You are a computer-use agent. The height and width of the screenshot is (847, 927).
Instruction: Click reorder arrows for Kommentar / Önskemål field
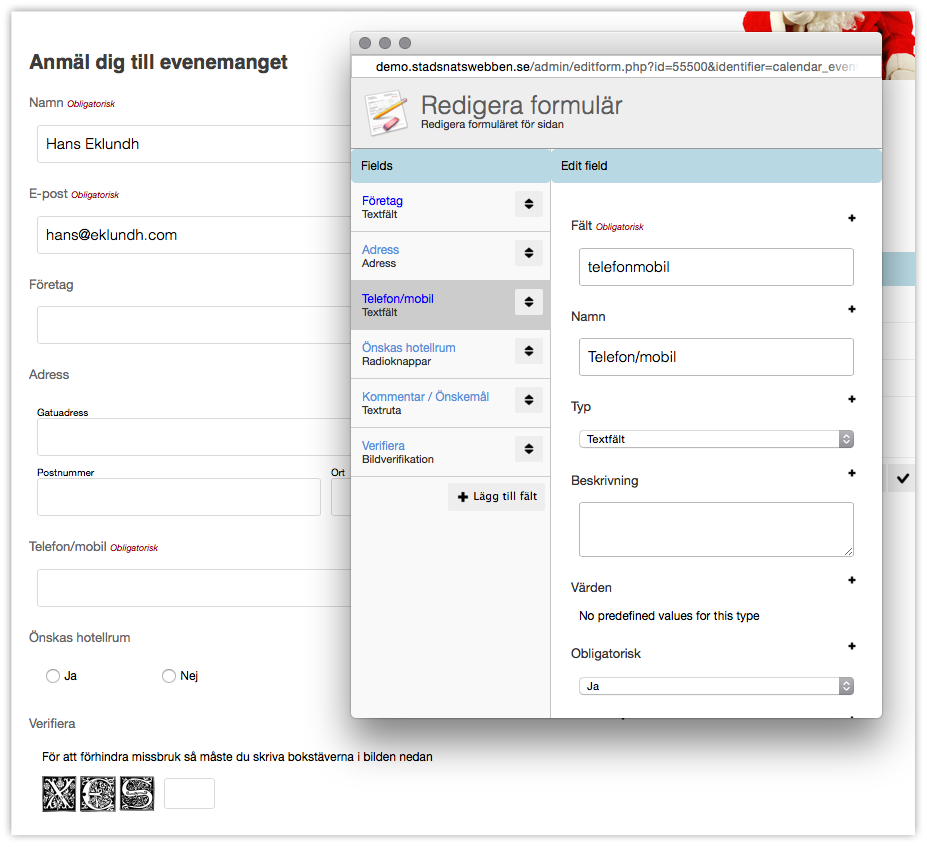click(529, 400)
